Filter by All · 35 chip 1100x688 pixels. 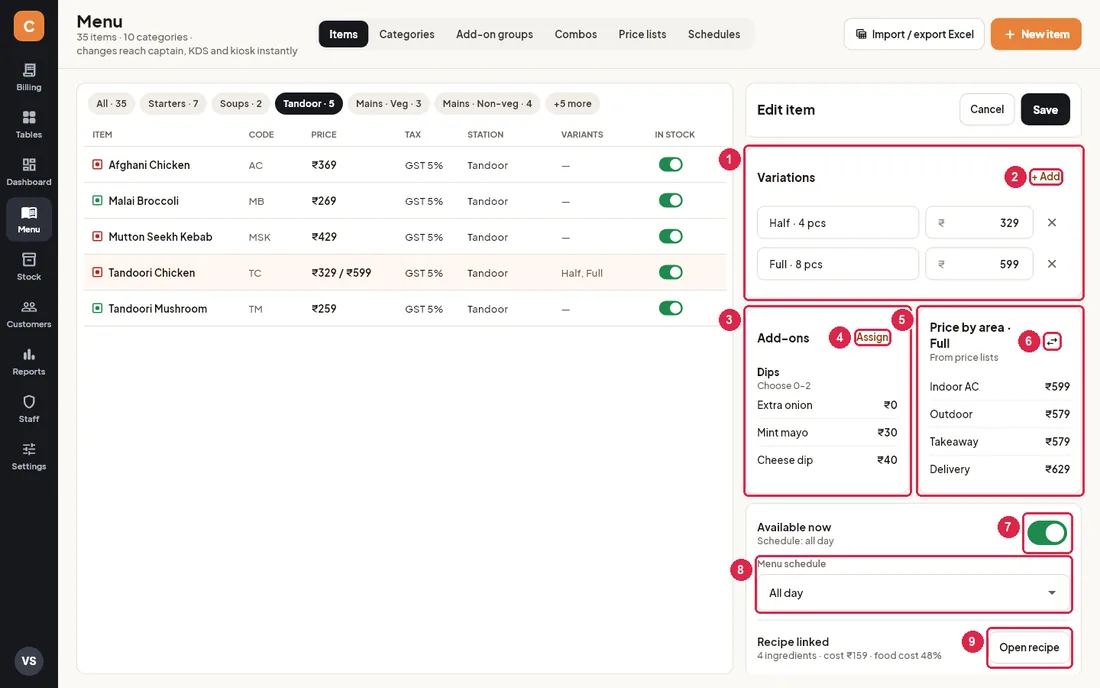pyautogui.click(x=112, y=104)
